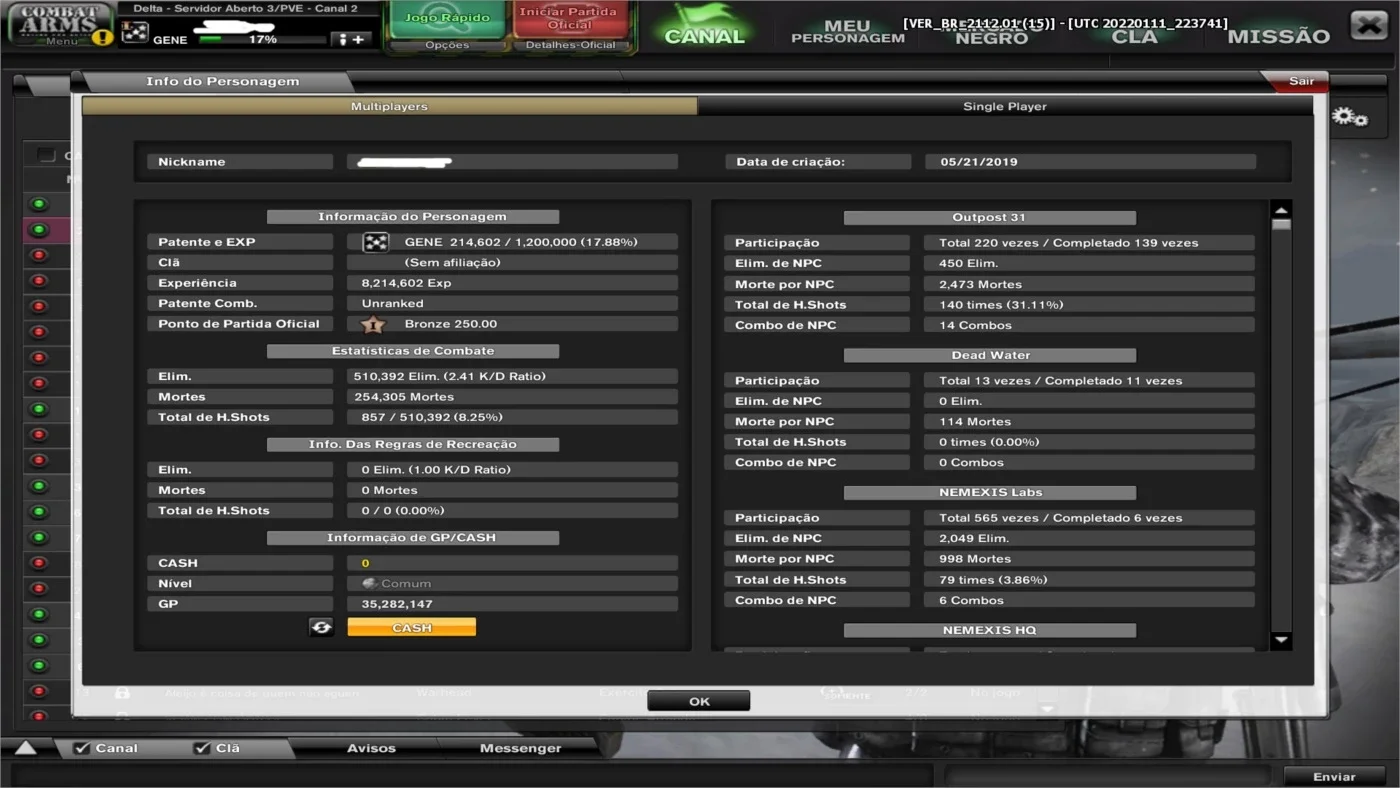This screenshot has width=1400, height=788.
Task: Click the Enviar send button
Action: pyautogui.click(x=1334, y=776)
